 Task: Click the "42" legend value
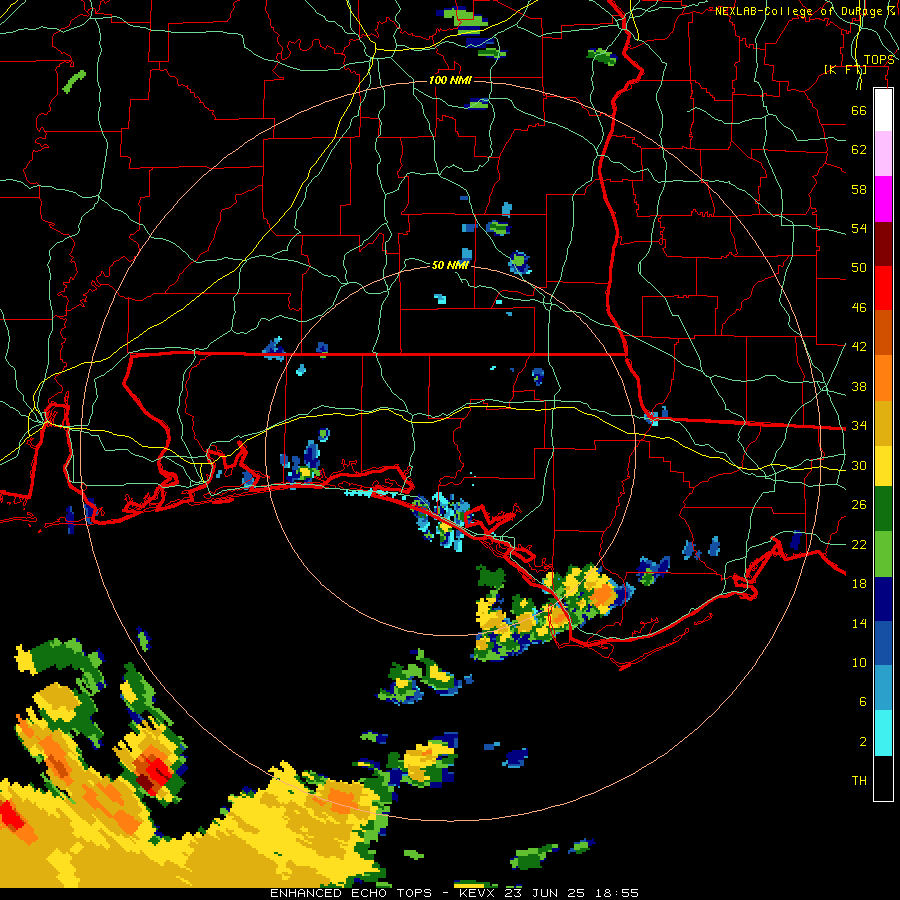pyautogui.click(x=859, y=347)
